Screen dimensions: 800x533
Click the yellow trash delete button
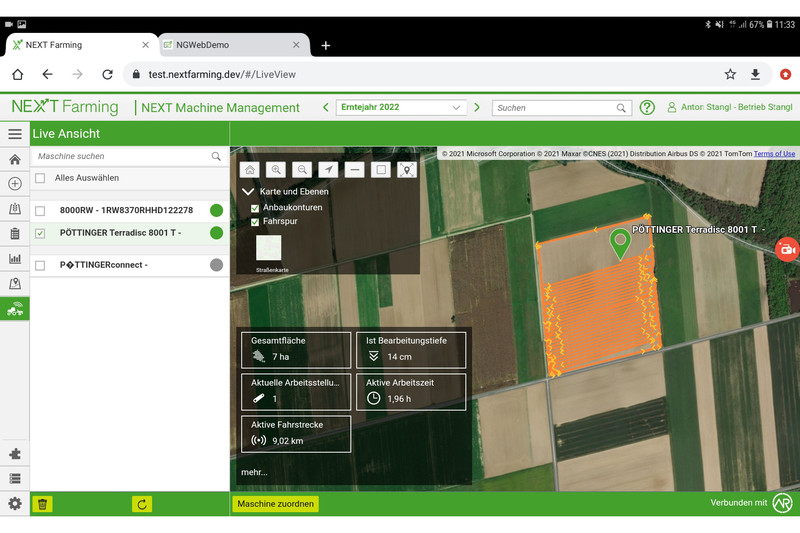(42, 504)
